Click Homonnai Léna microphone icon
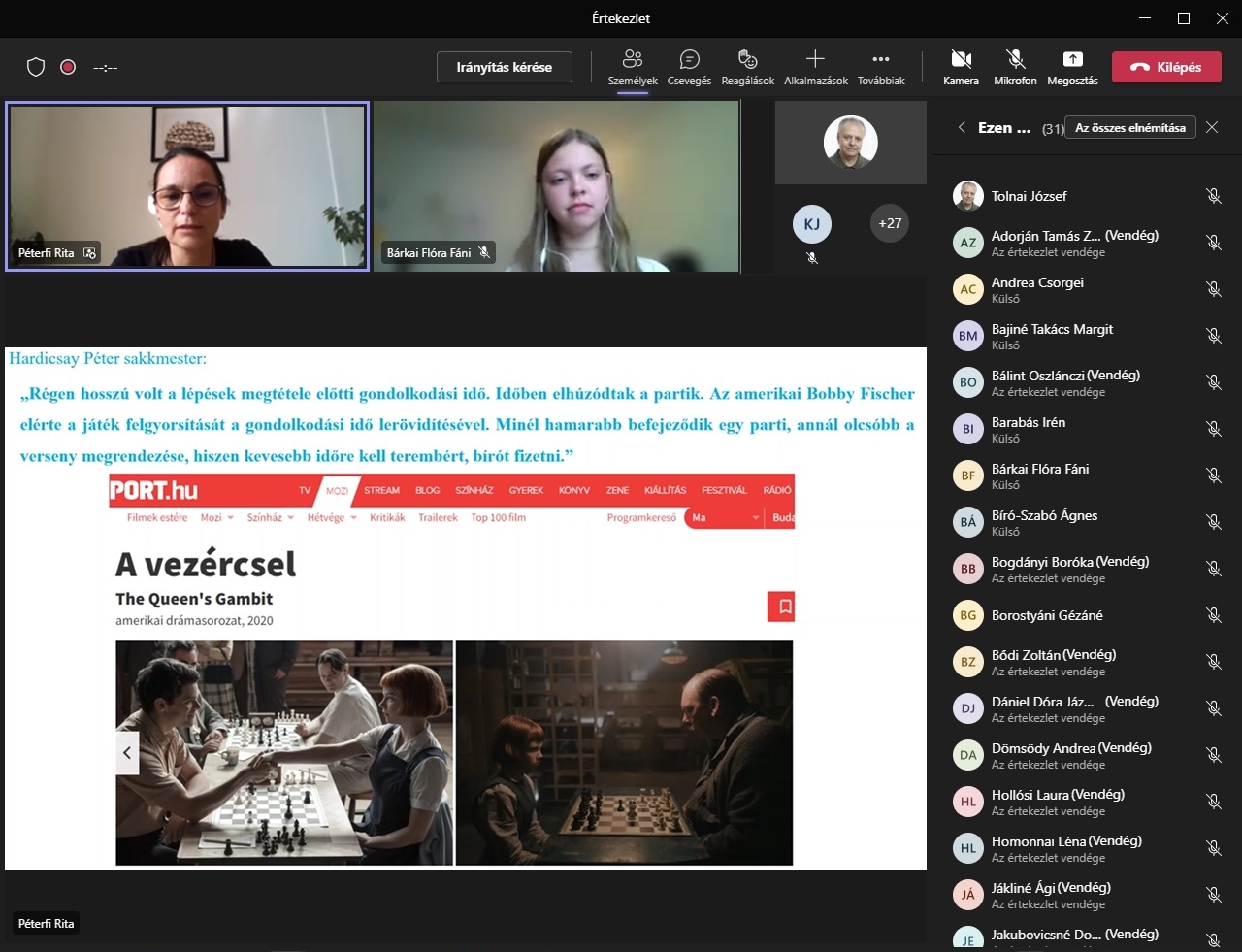The height and width of the screenshot is (952, 1242). point(1213,848)
